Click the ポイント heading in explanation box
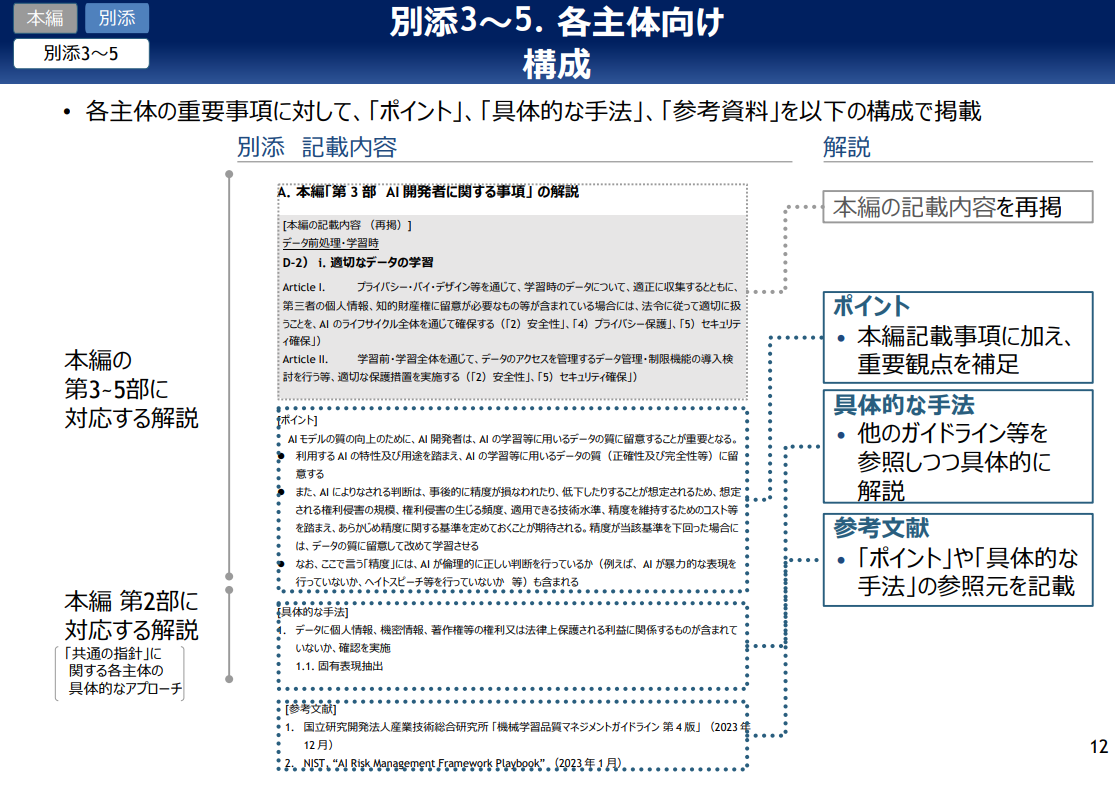The width and height of the screenshot is (1115, 788). (871, 306)
